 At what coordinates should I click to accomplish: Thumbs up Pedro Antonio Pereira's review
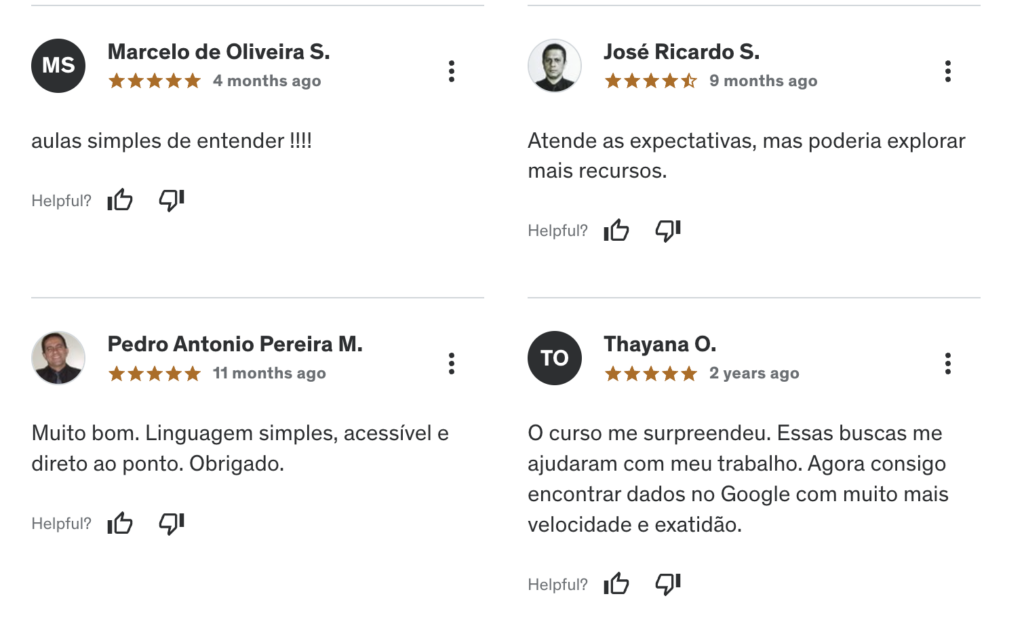[x=120, y=523]
